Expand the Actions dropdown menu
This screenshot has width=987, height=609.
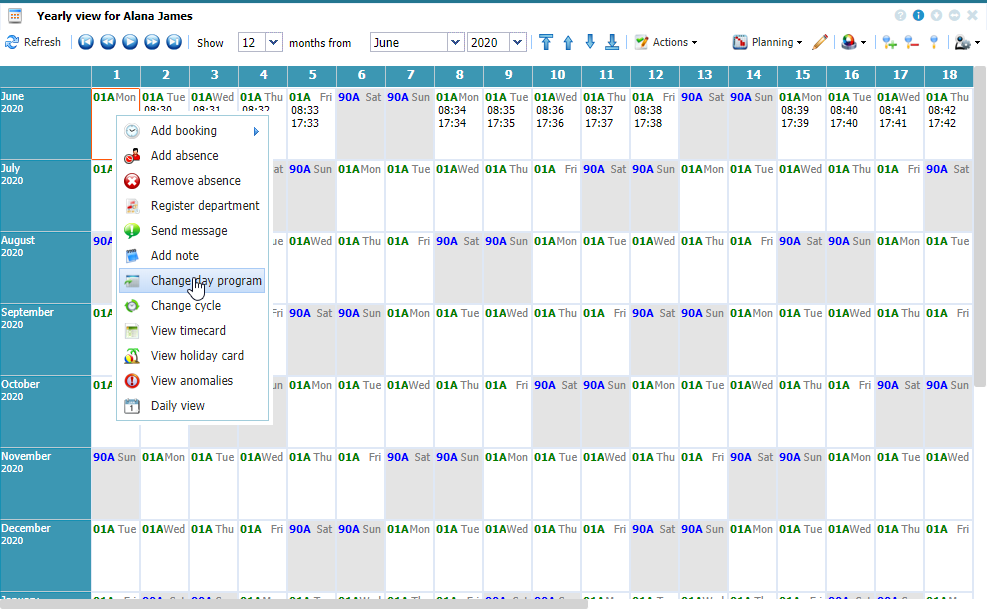pyautogui.click(x=668, y=42)
